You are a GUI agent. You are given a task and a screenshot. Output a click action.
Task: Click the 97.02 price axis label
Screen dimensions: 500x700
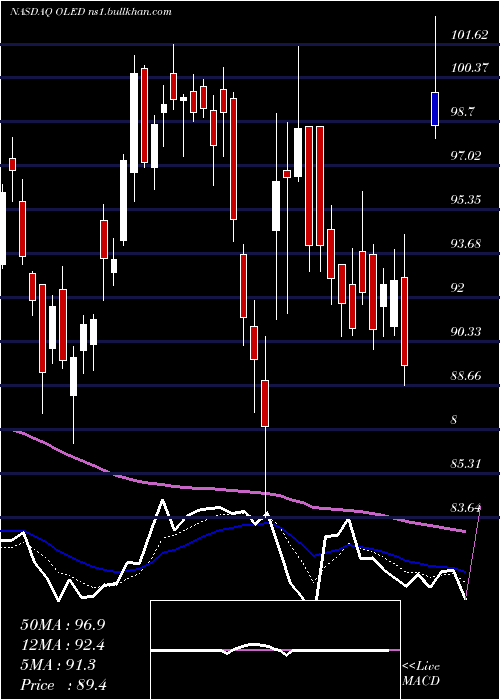[466, 156]
